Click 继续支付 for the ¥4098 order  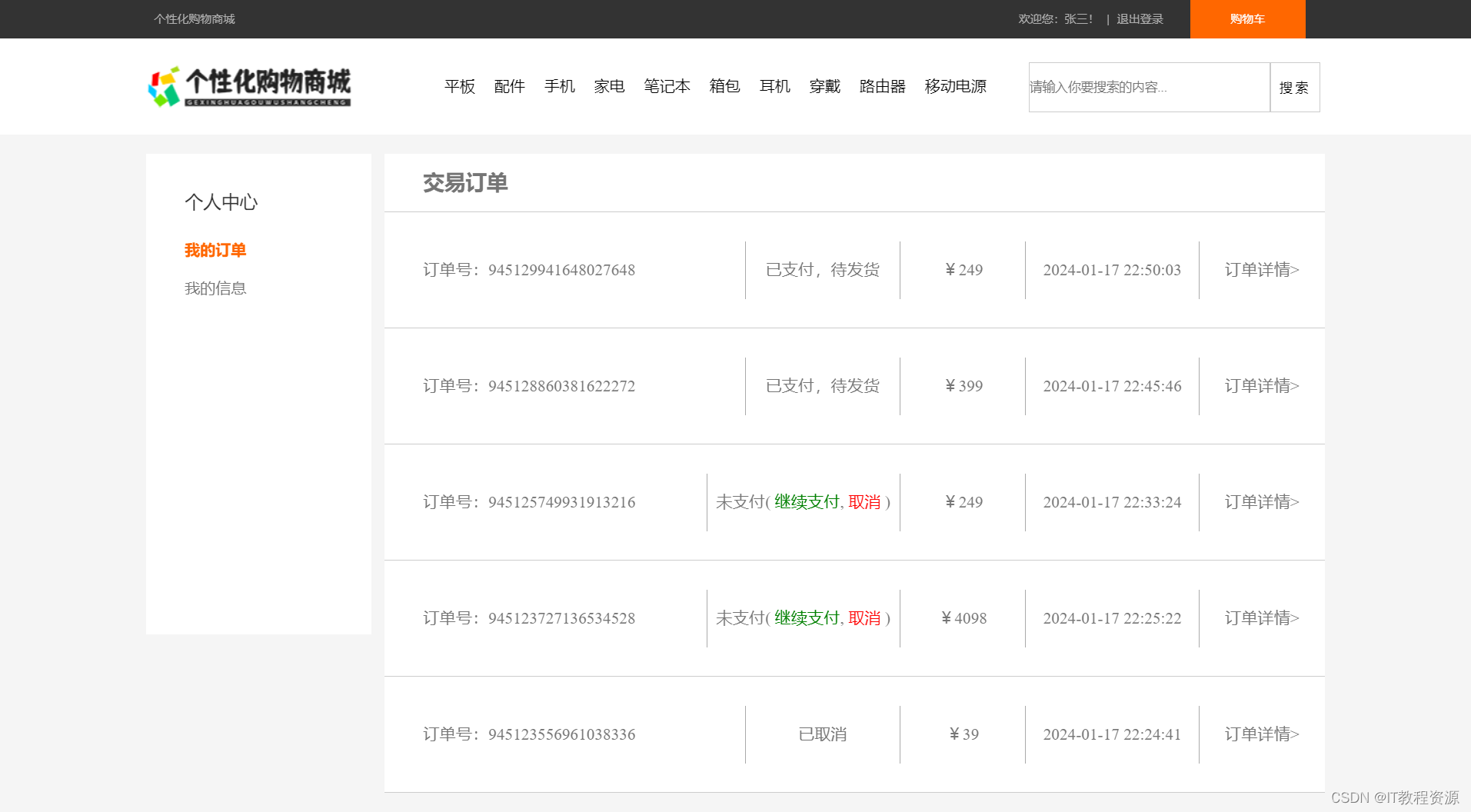tap(807, 618)
